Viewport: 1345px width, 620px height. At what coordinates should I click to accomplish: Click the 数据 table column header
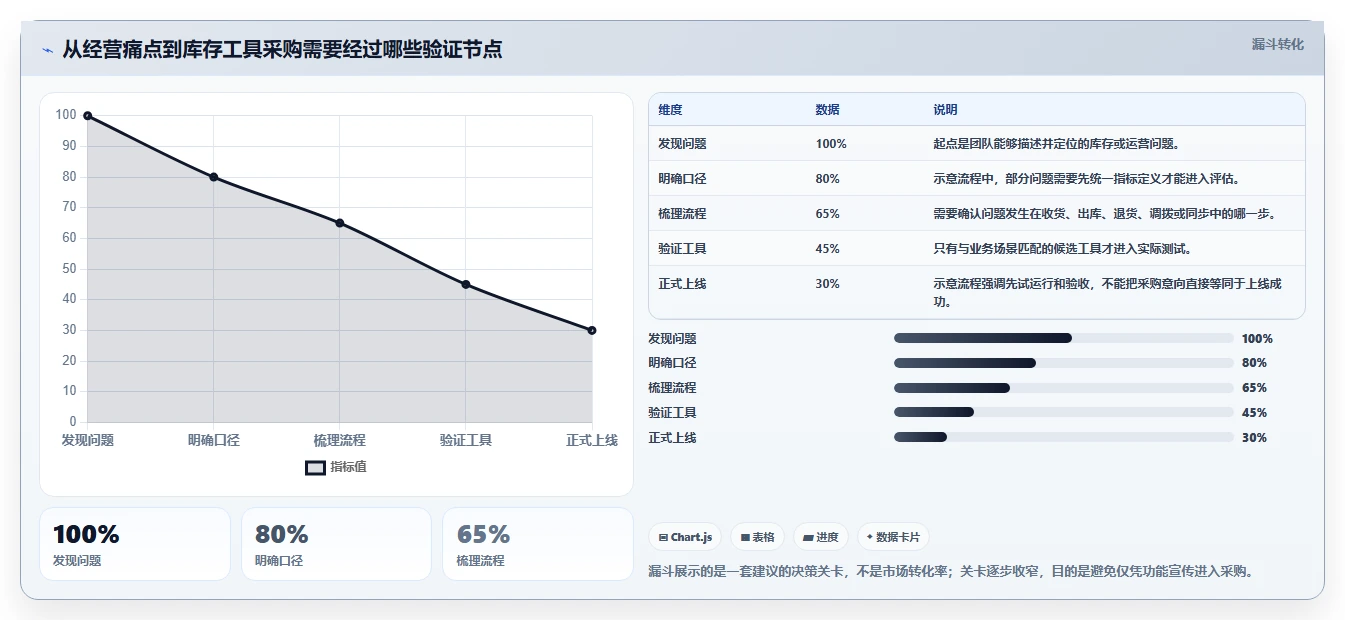(827, 110)
